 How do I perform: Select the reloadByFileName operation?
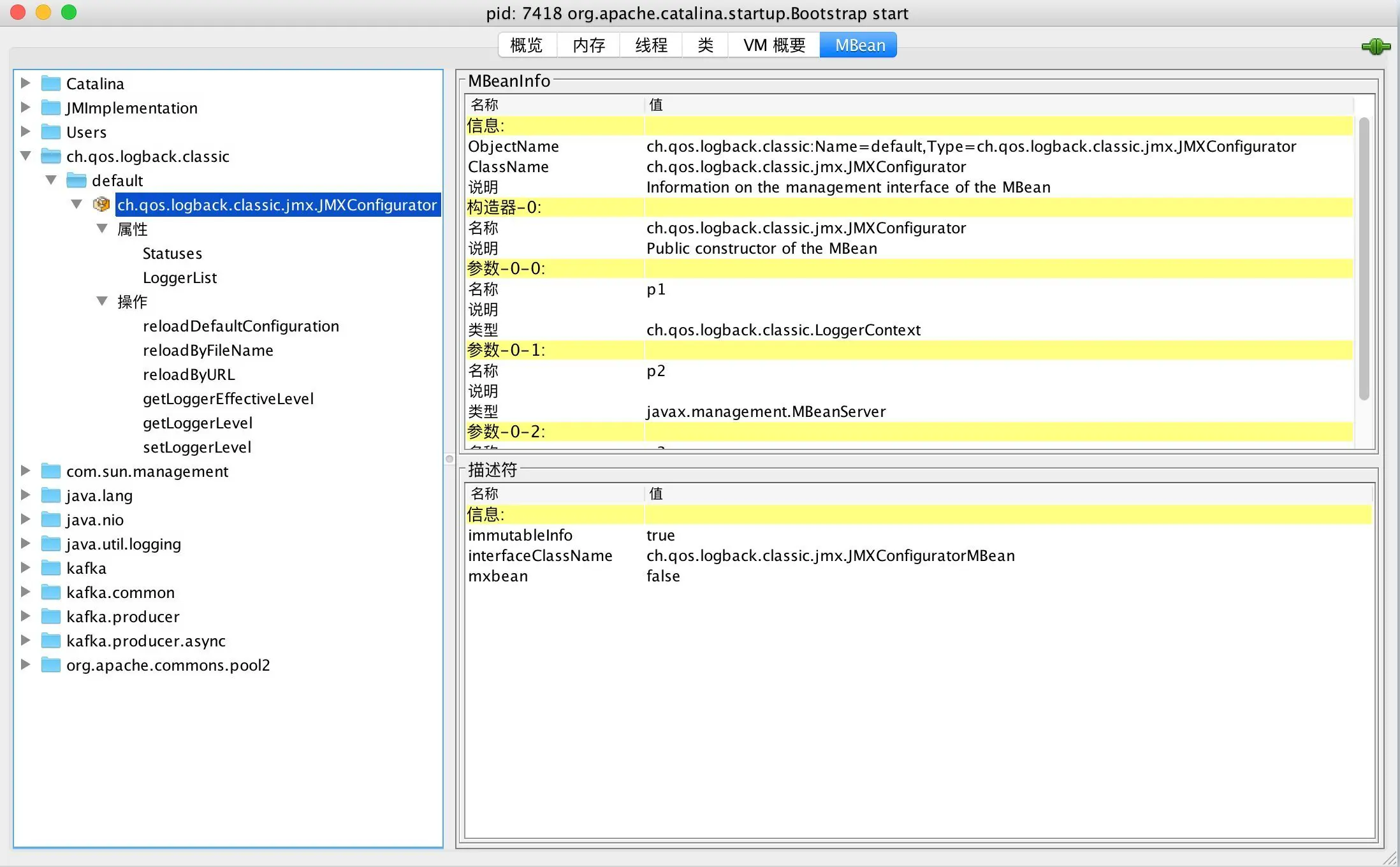coord(208,351)
